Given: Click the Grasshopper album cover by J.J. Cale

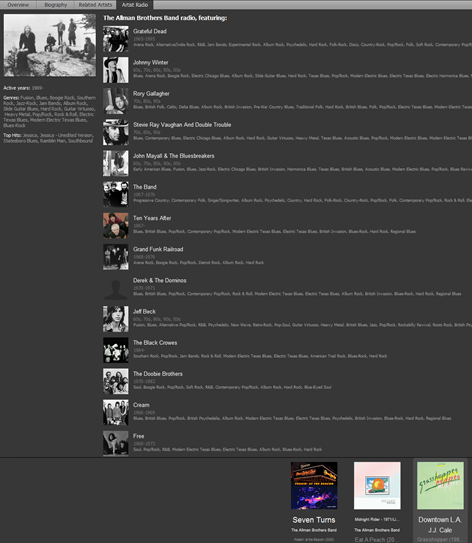Looking at the screenshot, I should point(440,486).
